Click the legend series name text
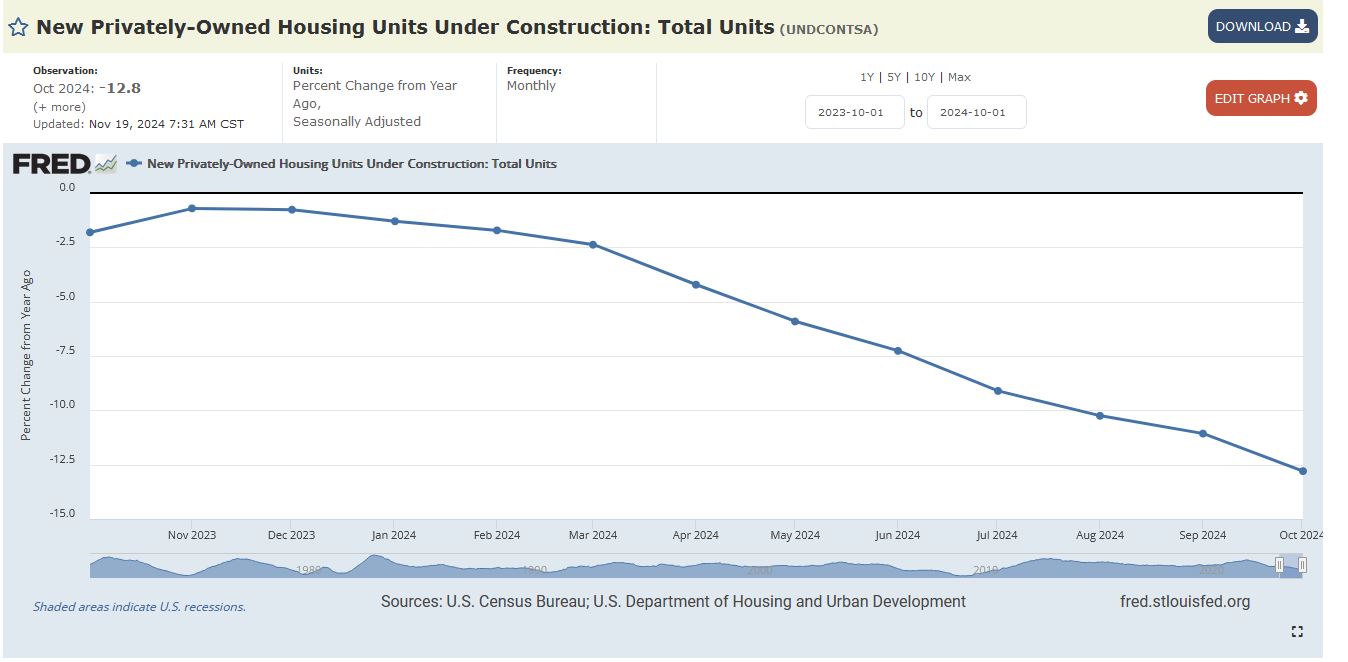The height and width of the screenshot is (662, 1348). [351, 163]
